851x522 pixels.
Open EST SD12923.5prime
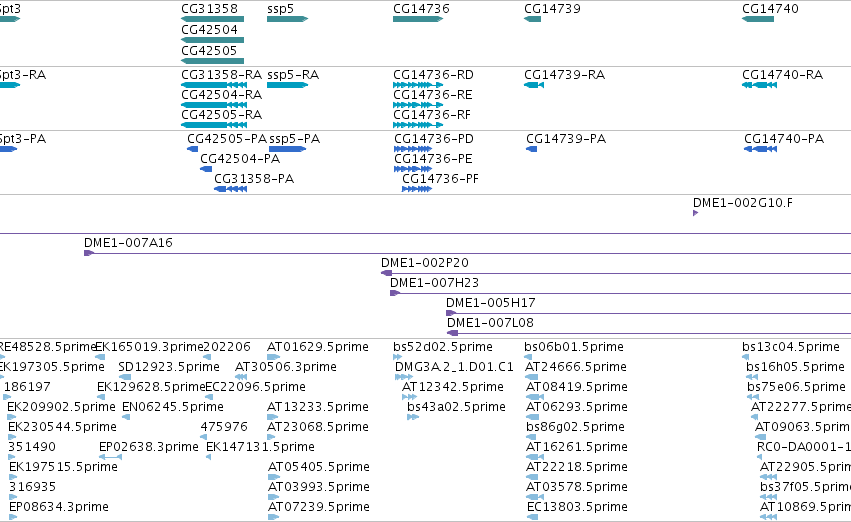[x=169, y=367]
